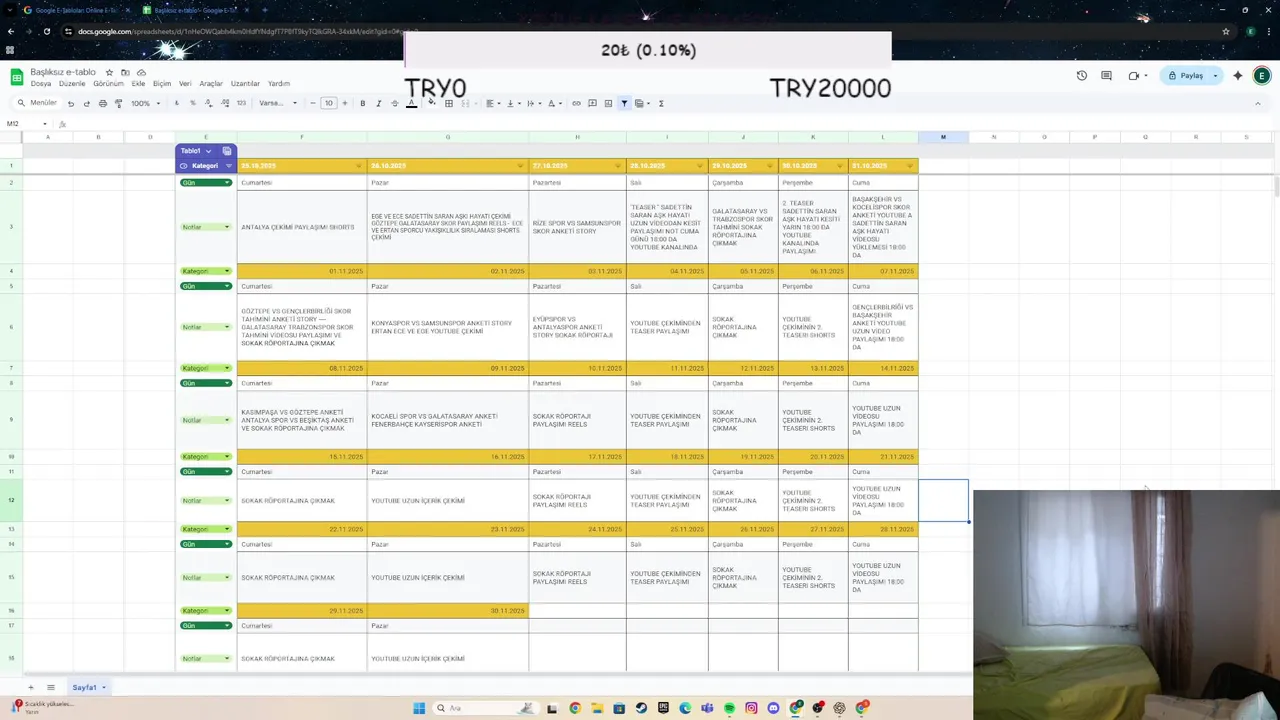
Task: Decrease font size with minus button
Action: pos(312,103)
